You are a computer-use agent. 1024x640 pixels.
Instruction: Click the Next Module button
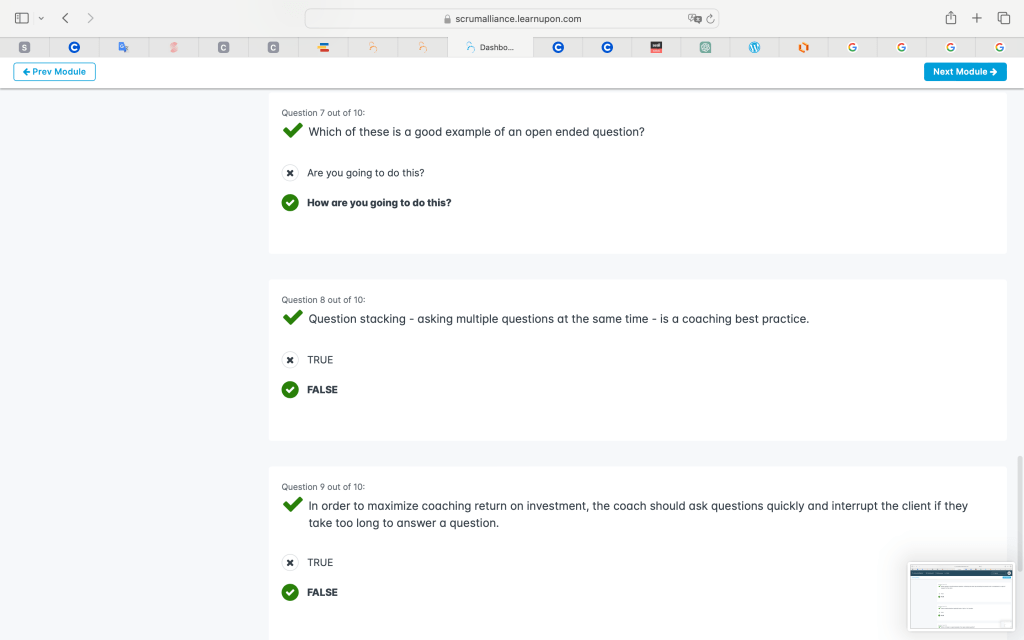point(965,72)
